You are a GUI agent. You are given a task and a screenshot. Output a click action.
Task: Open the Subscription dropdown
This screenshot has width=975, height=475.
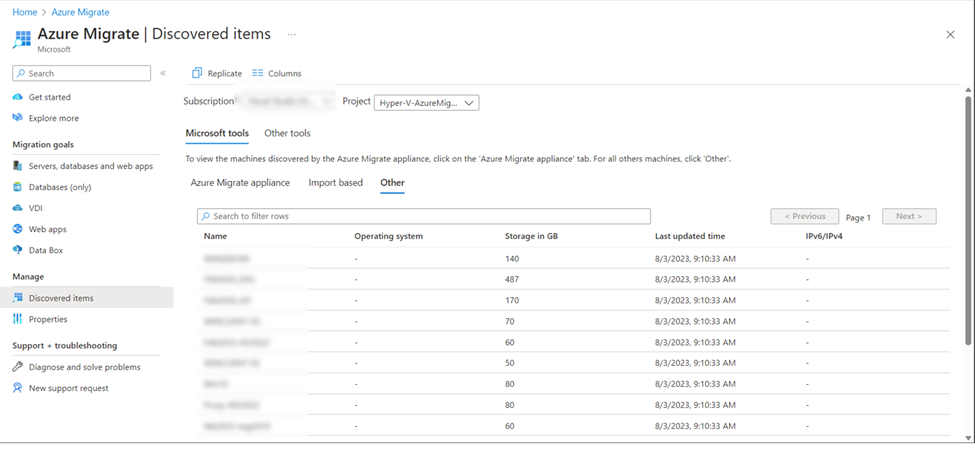click(x=288, y=101)
